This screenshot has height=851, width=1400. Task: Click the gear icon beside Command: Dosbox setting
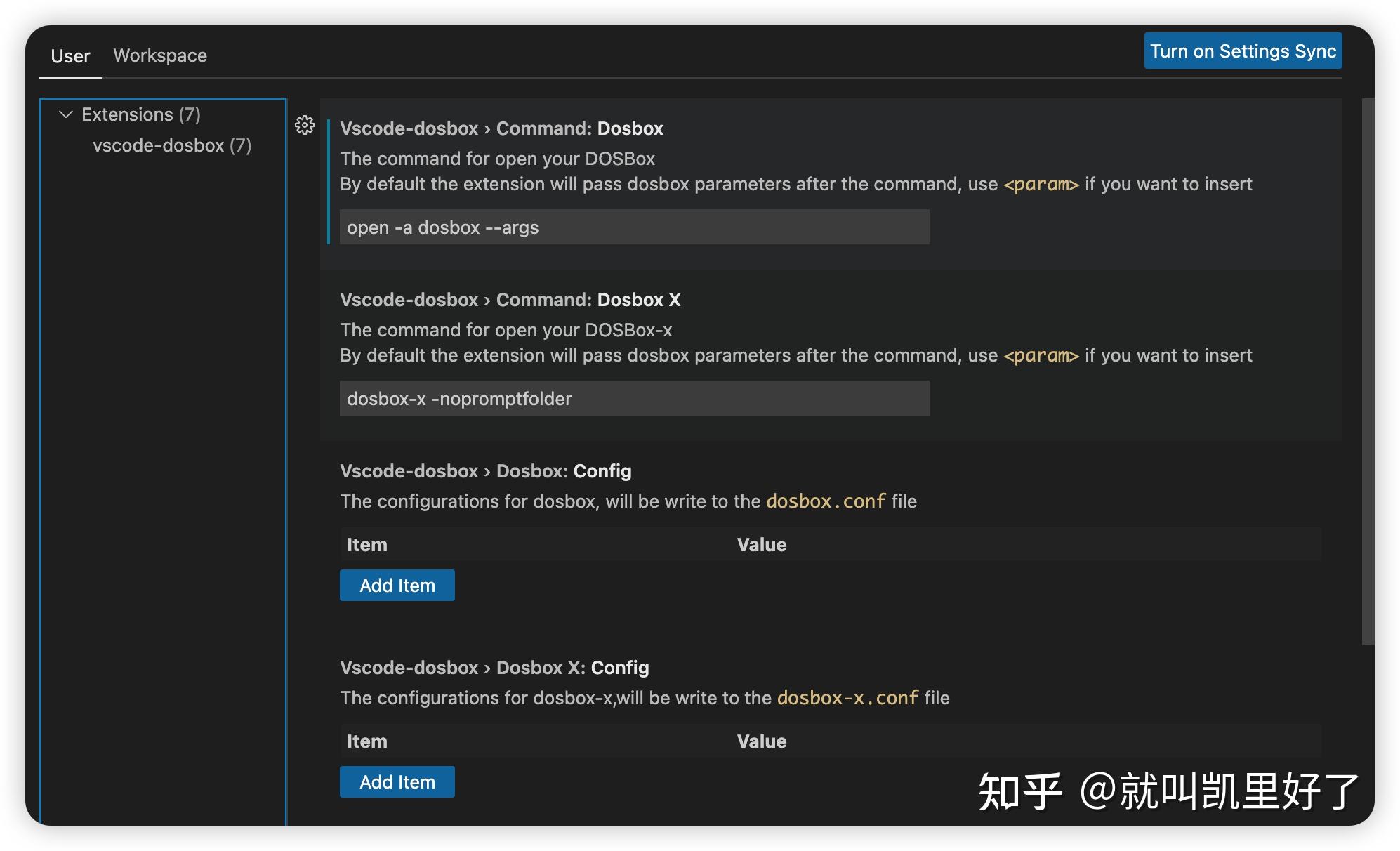[305, 125]
